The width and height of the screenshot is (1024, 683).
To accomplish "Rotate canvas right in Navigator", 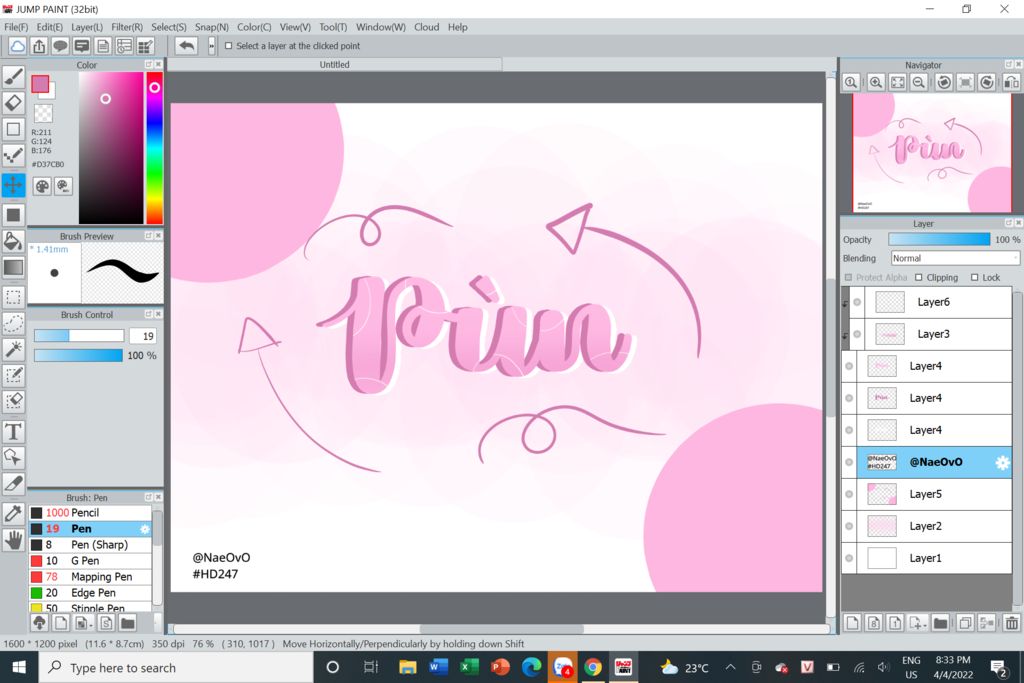I will [987, 82].
